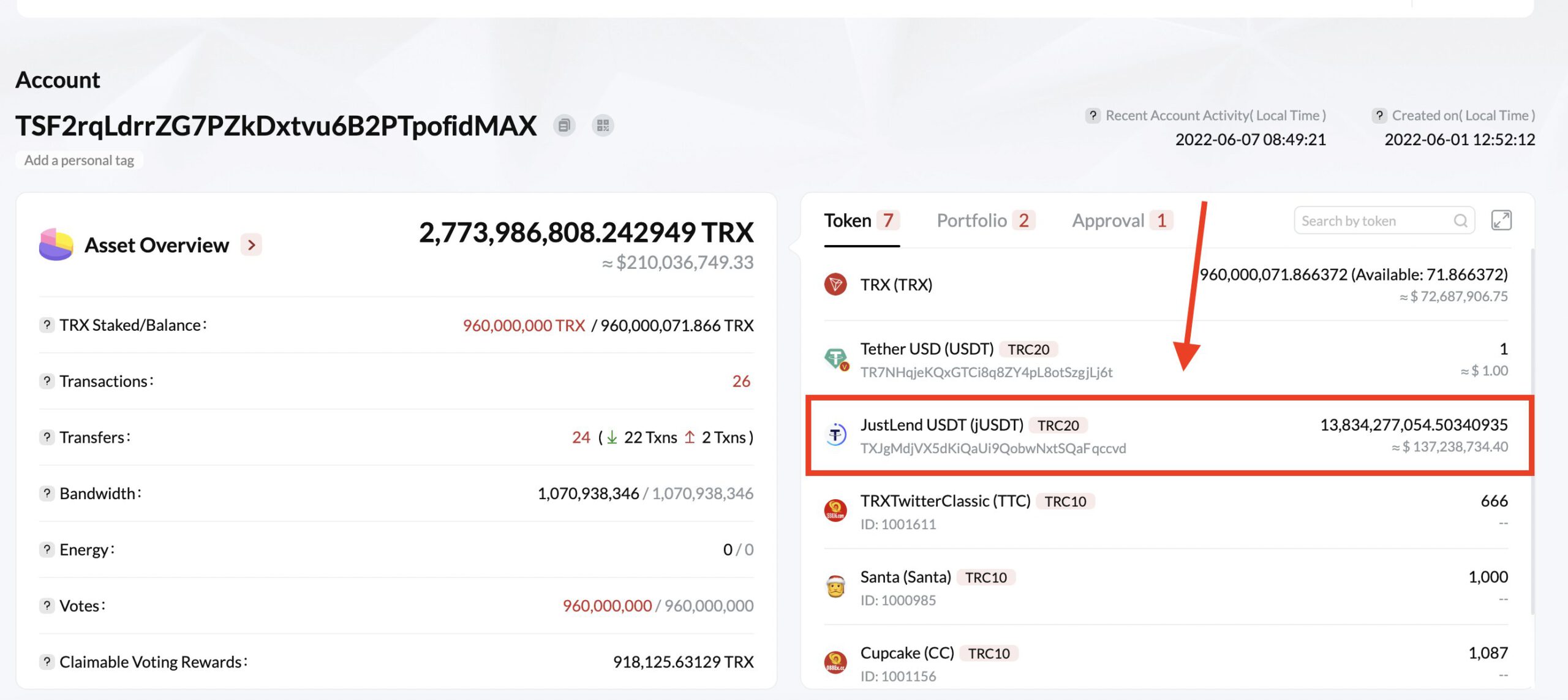Screen dimensions: 1568x700
Task: Click TTC token ID: 1001611
Action: [x=898, y=524]
